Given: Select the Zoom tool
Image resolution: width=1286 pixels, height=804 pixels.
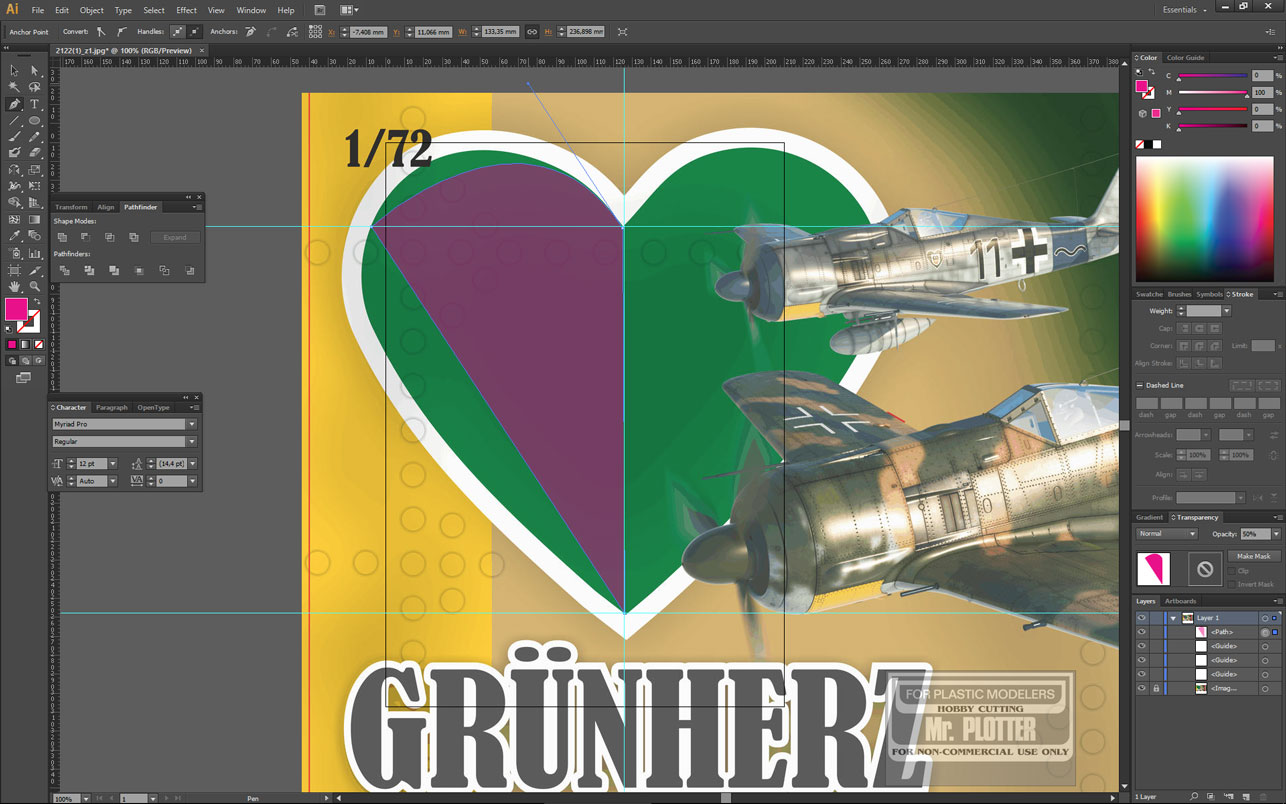Looking at the screenshot, I should coord(34,286).
